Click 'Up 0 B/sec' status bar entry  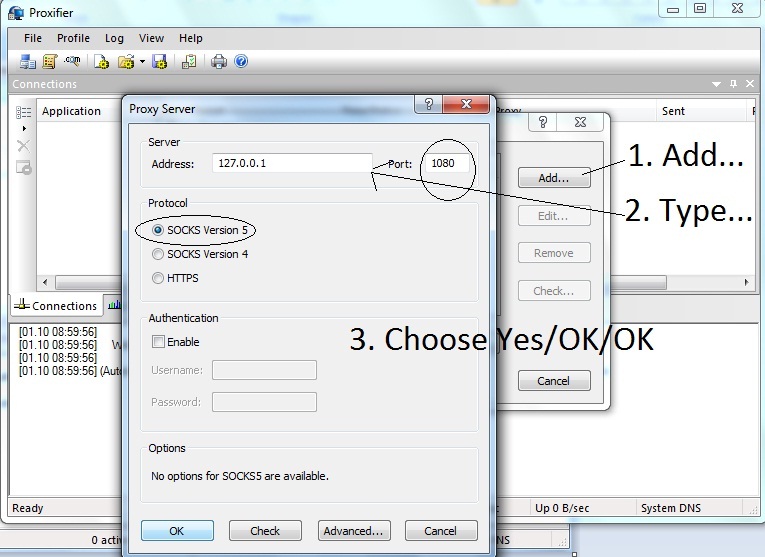tap(562, 508)
